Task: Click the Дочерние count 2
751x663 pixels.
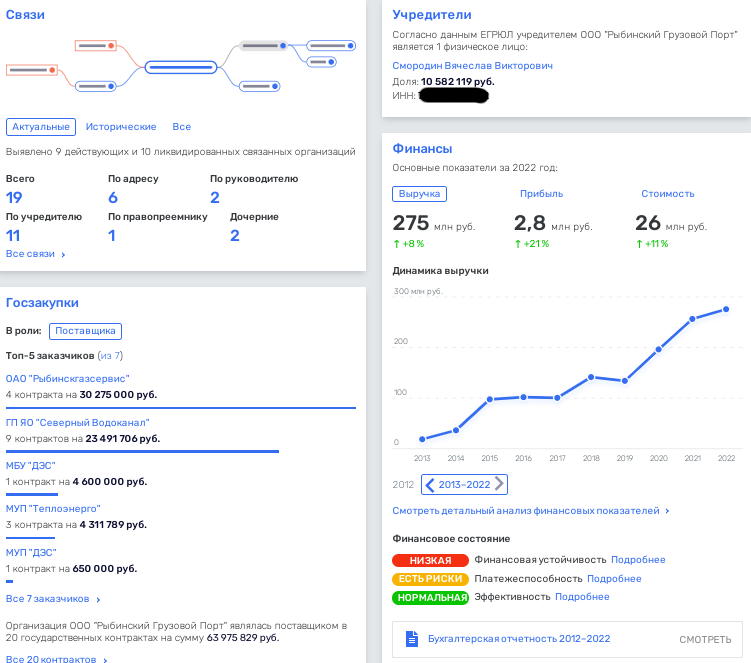Action: (x=235, y=236)
